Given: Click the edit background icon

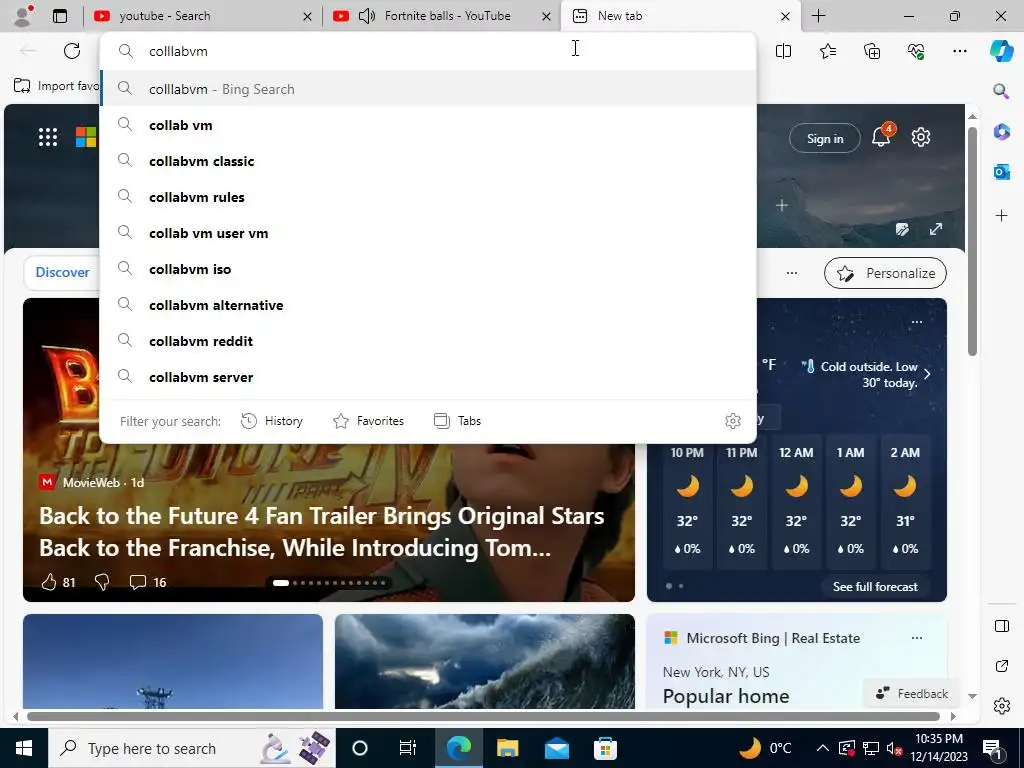Looking at the screenshot, I should click(902, 229).
